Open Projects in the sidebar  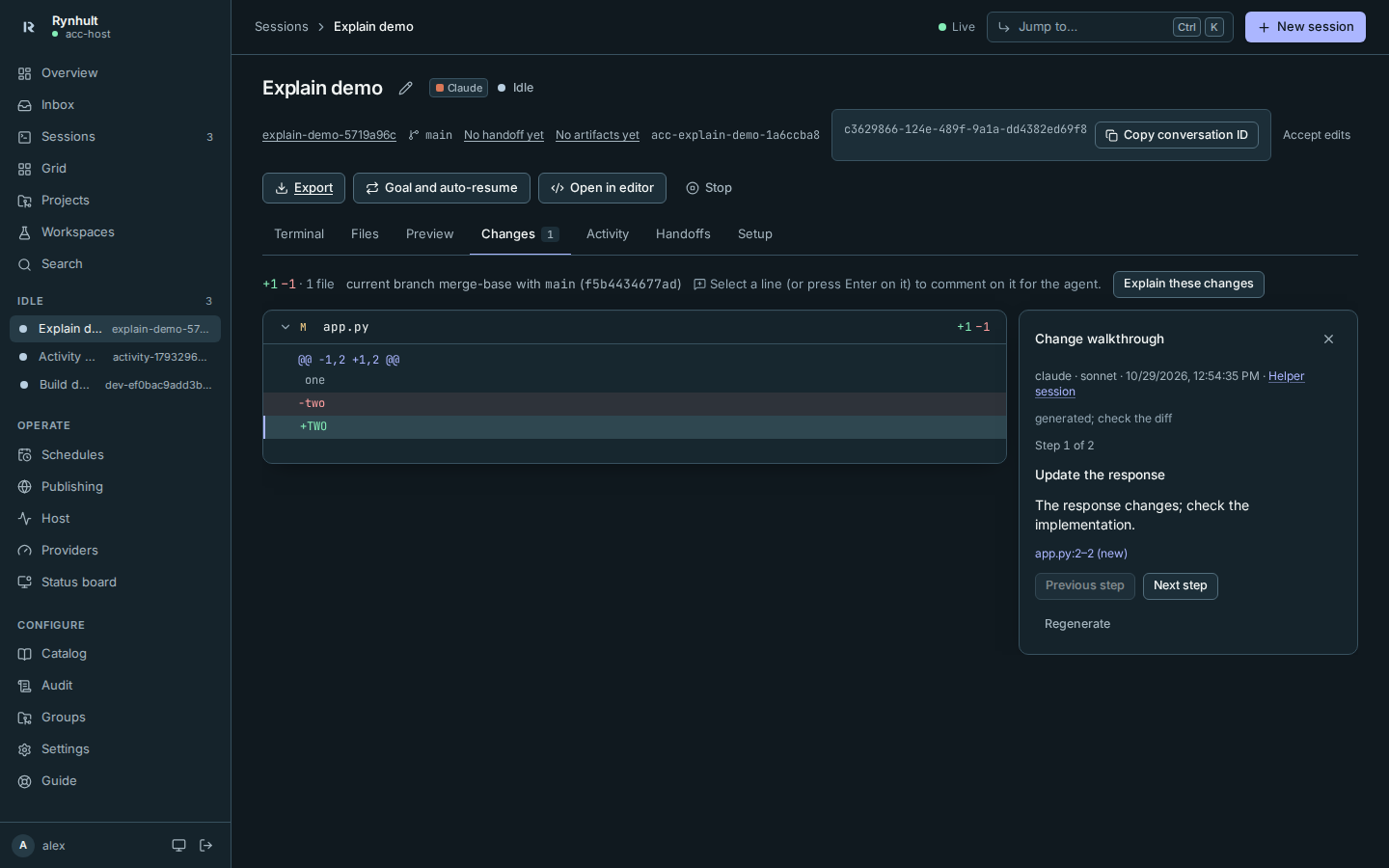[x=116, y=201]
